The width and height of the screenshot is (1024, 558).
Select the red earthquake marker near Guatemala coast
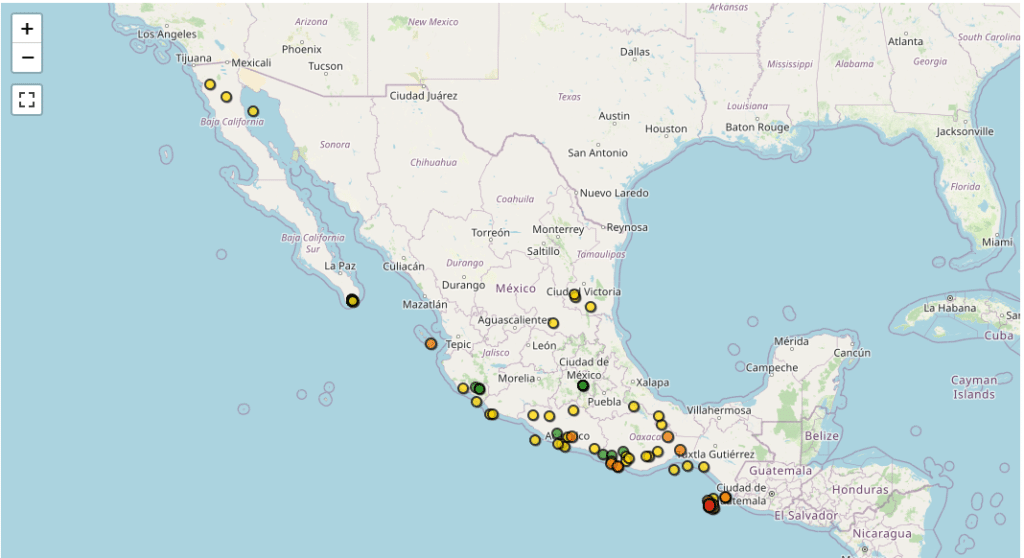click(710, 506)
